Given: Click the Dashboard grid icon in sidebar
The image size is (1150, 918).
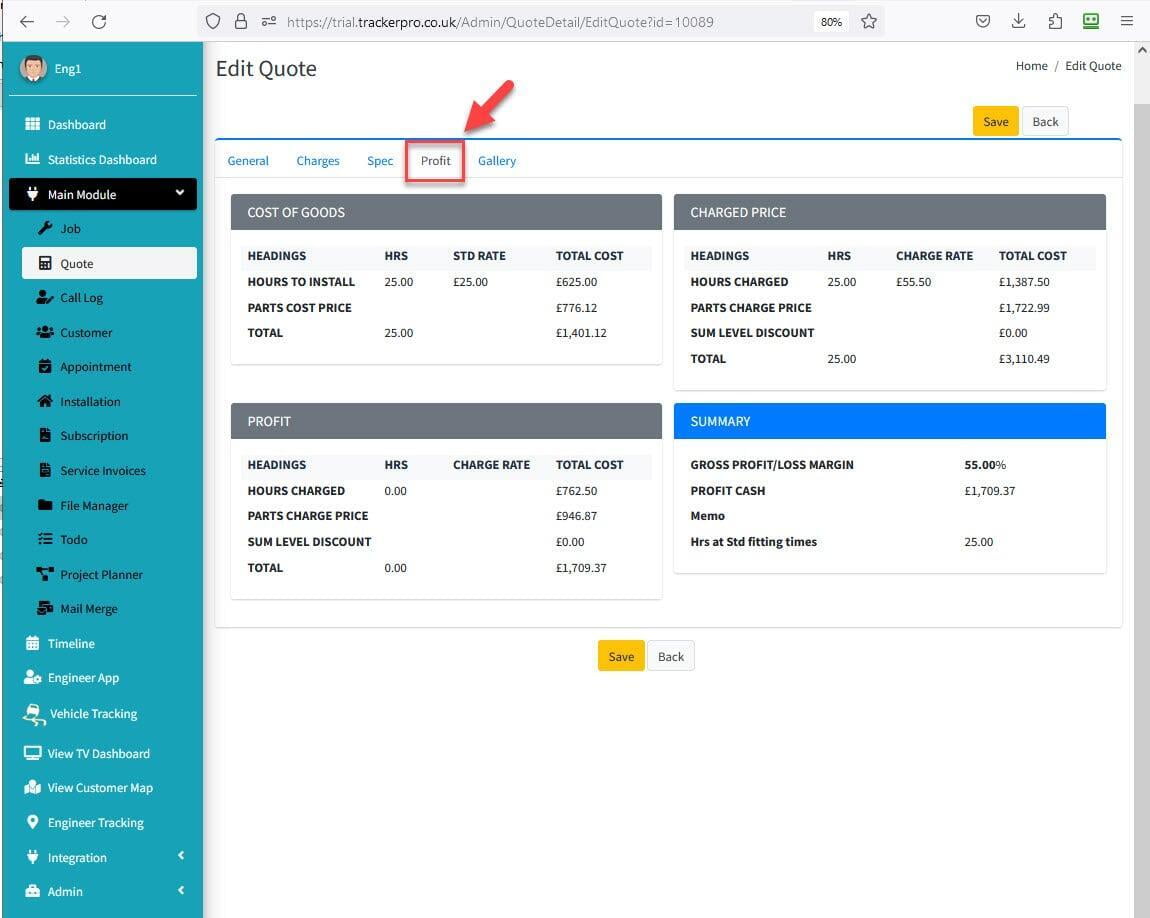Looking at the screenshot, I should [x=32, y=124].
